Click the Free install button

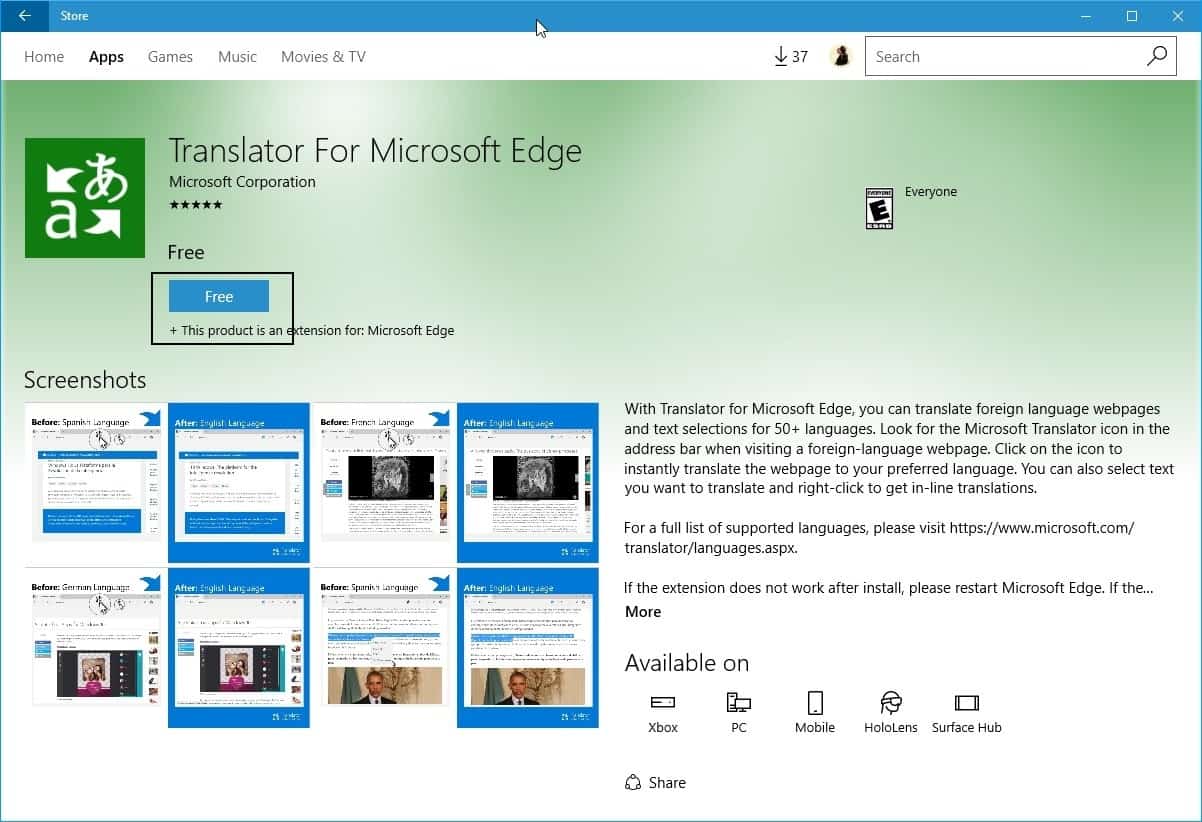click(x=219, y=296)
